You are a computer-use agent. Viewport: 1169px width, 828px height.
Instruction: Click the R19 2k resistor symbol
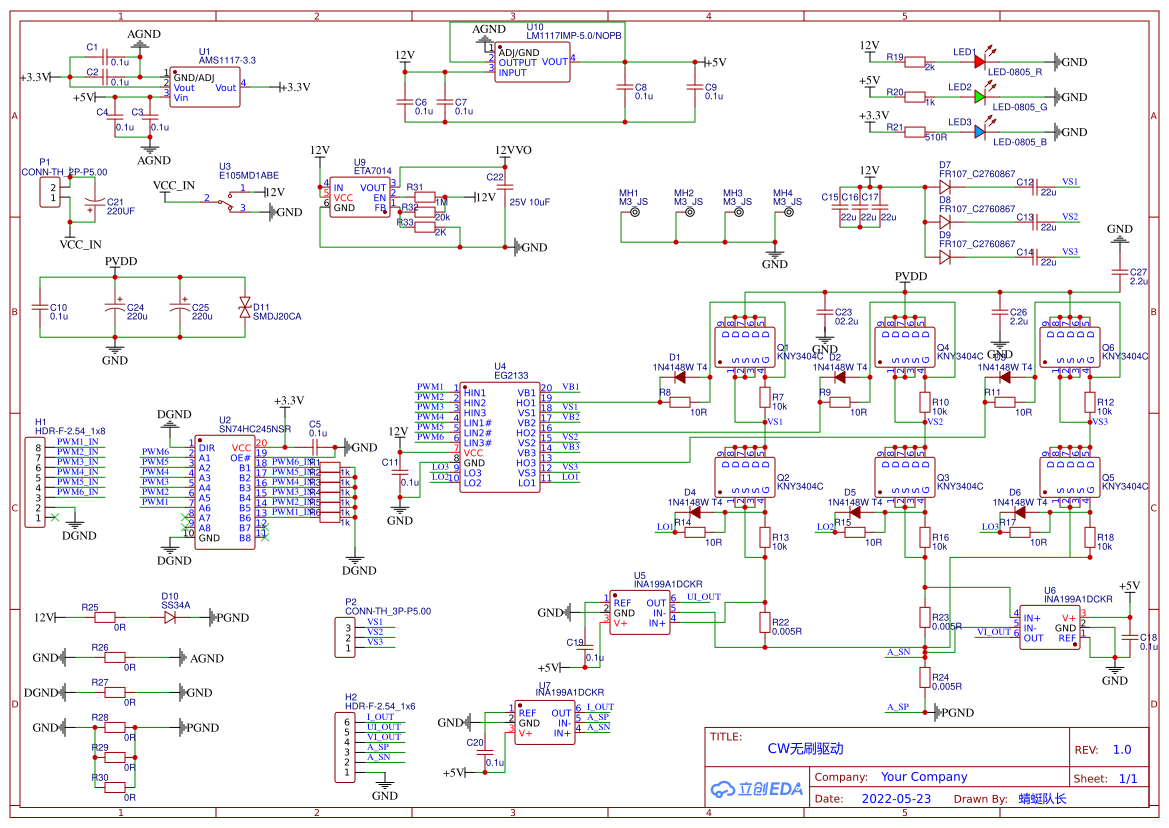point(915,62)
